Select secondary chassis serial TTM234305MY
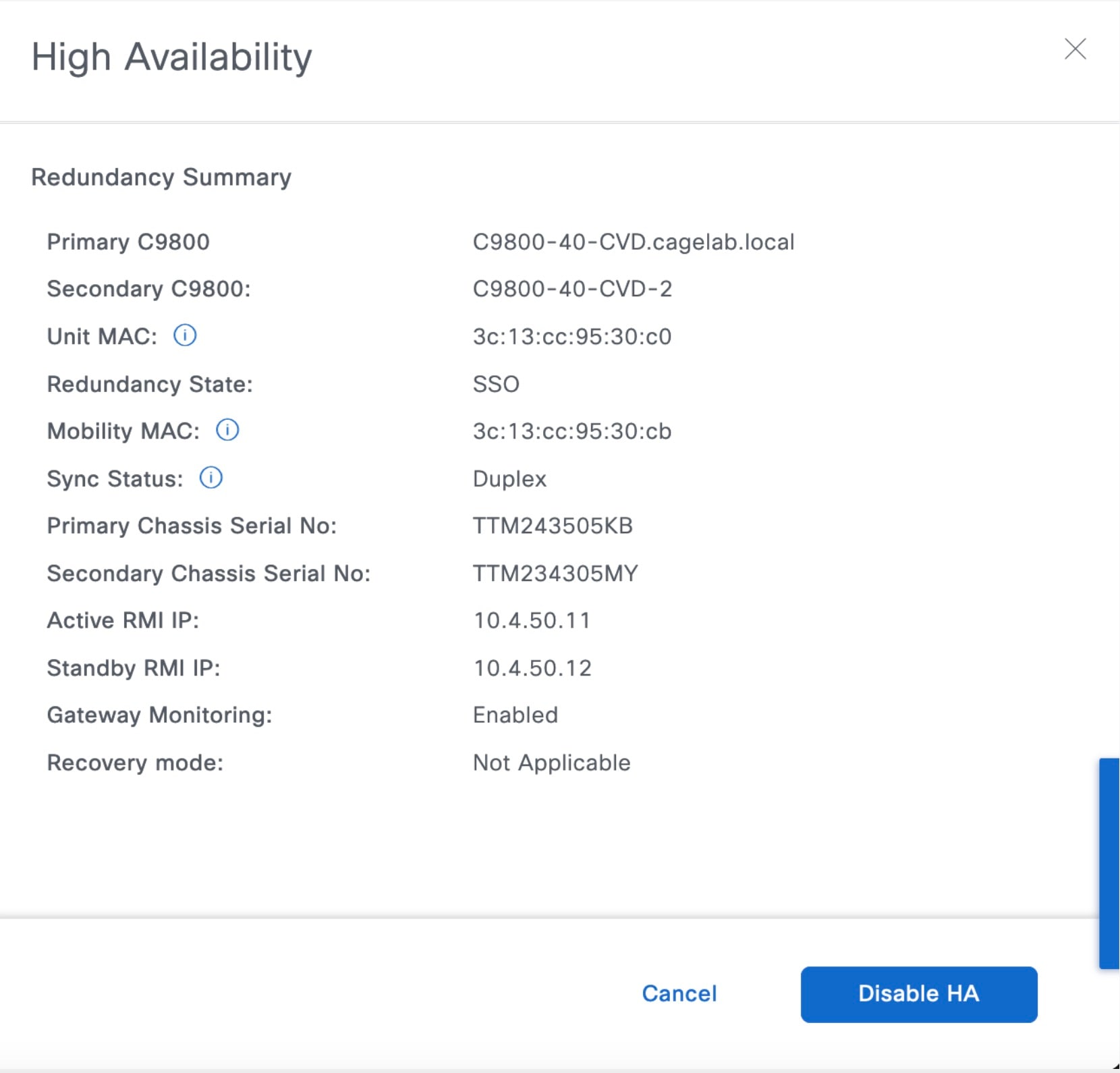 pos(555,574)
